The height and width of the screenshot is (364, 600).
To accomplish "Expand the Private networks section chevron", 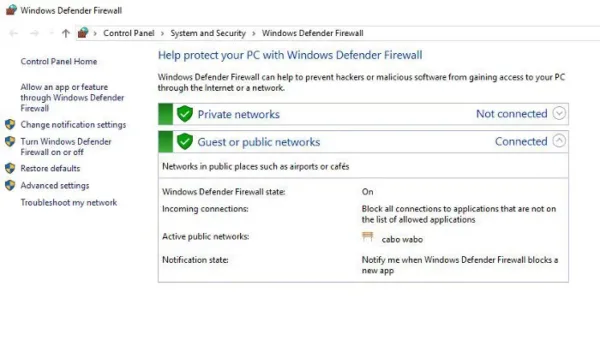I will point(559,113).
